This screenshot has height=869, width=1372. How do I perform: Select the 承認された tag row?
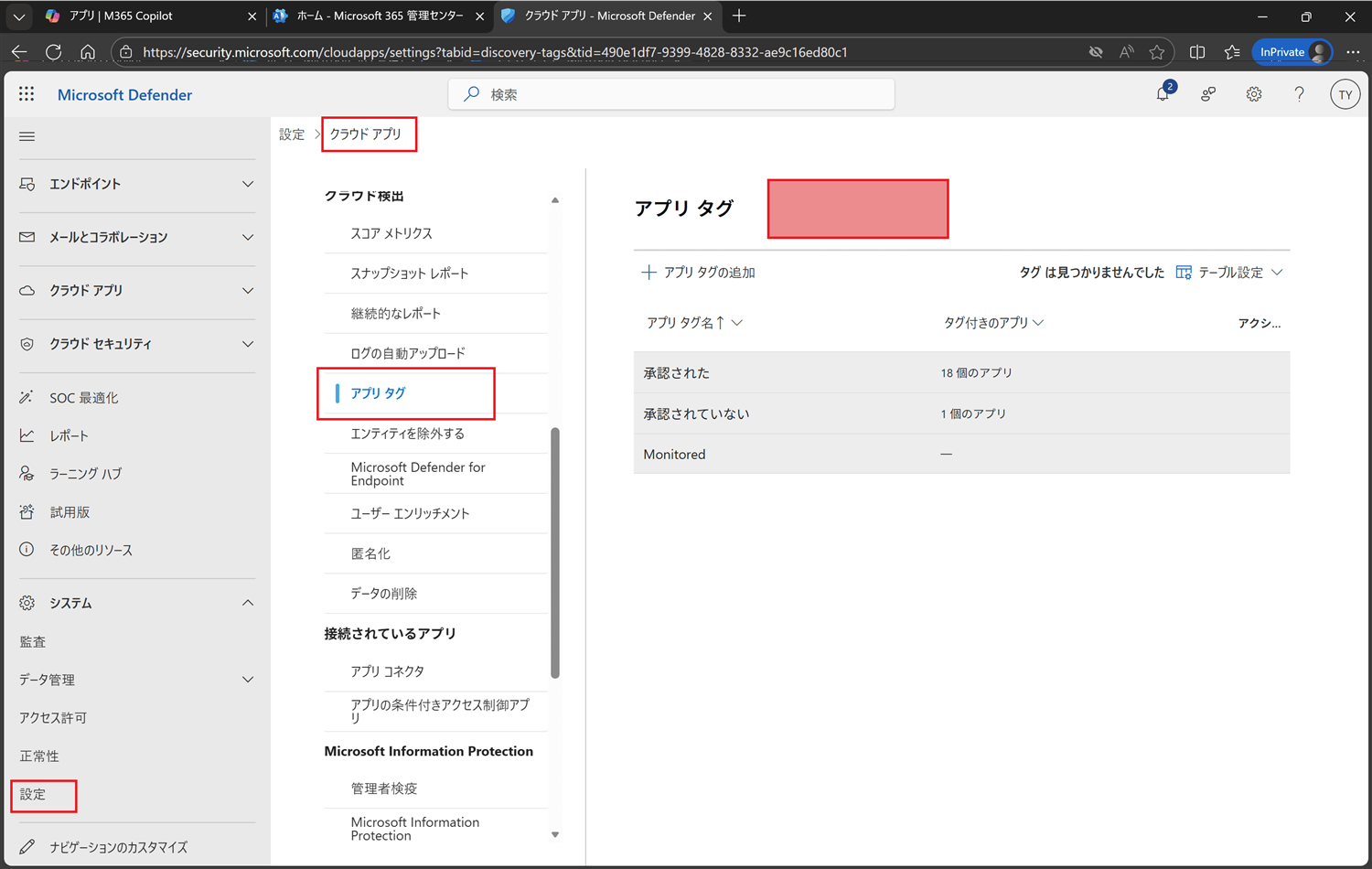(x=961, y=373)
